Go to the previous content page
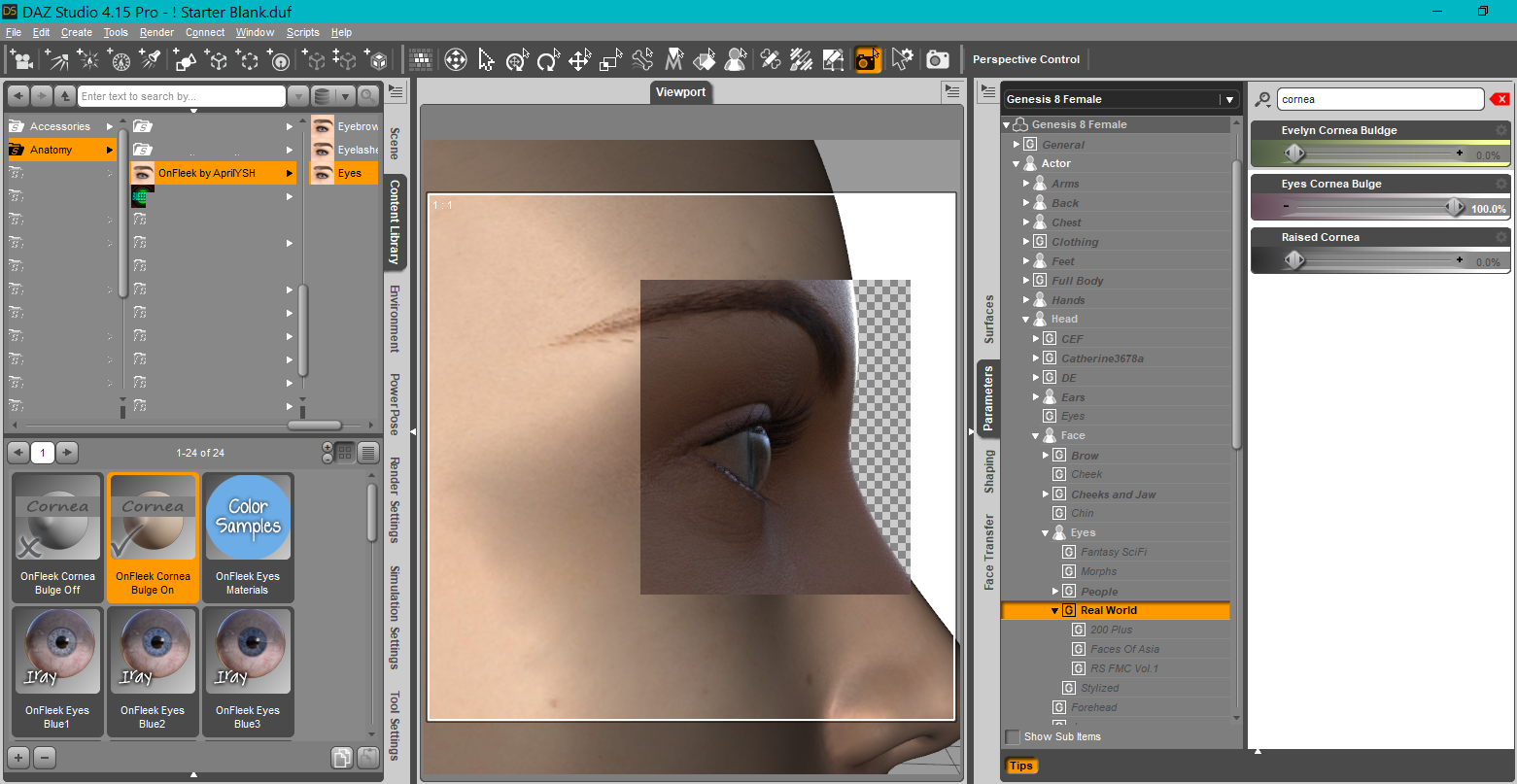The height and width of the screenshot is (784, 1517). 18,453
